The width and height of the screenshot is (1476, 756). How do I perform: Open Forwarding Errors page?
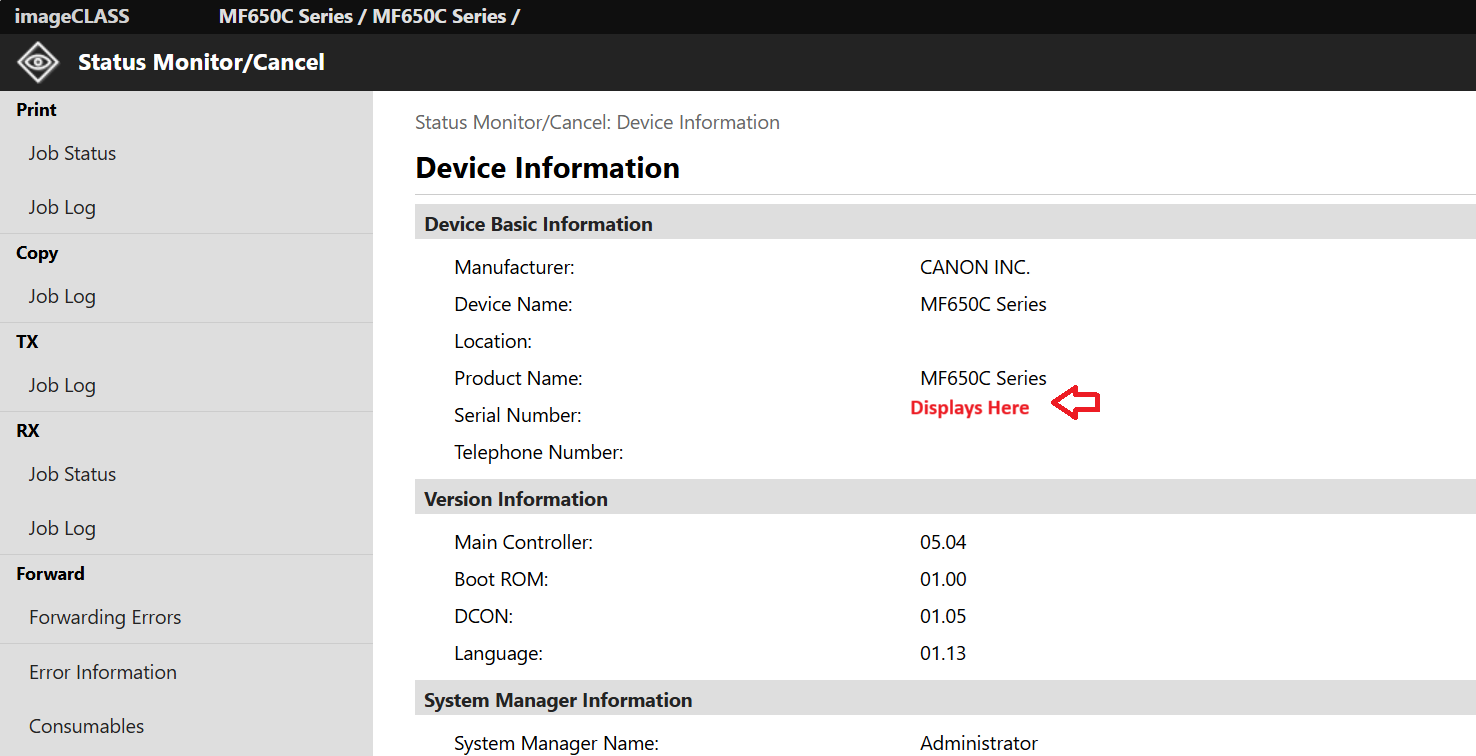pyautogui.click(x=105, y=617)
